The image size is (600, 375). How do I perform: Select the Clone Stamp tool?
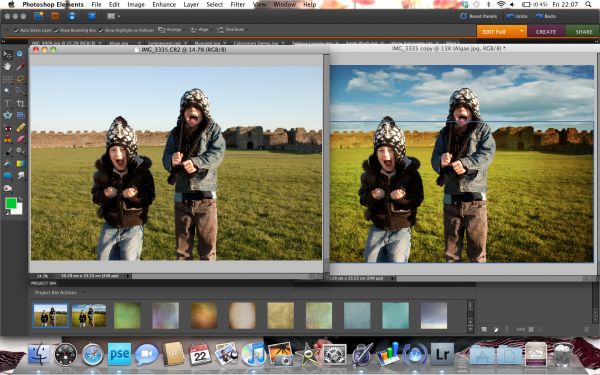click(7, 139)
